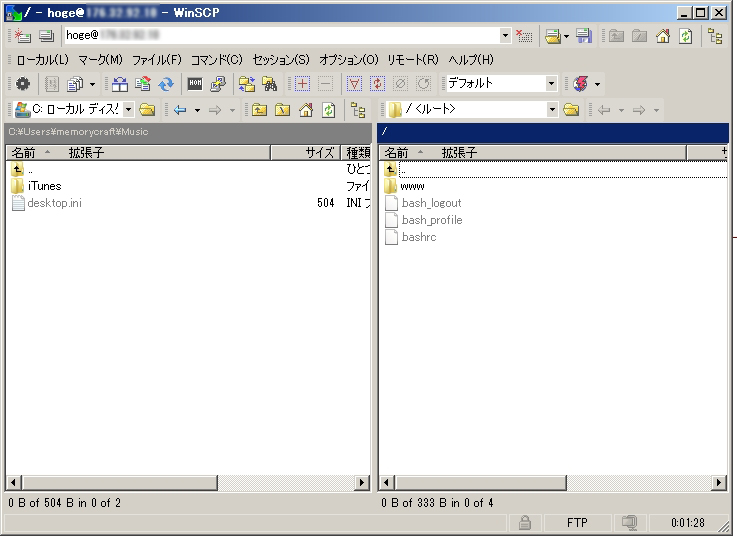Open the リモート(R) menu

(x=413, y=60)
